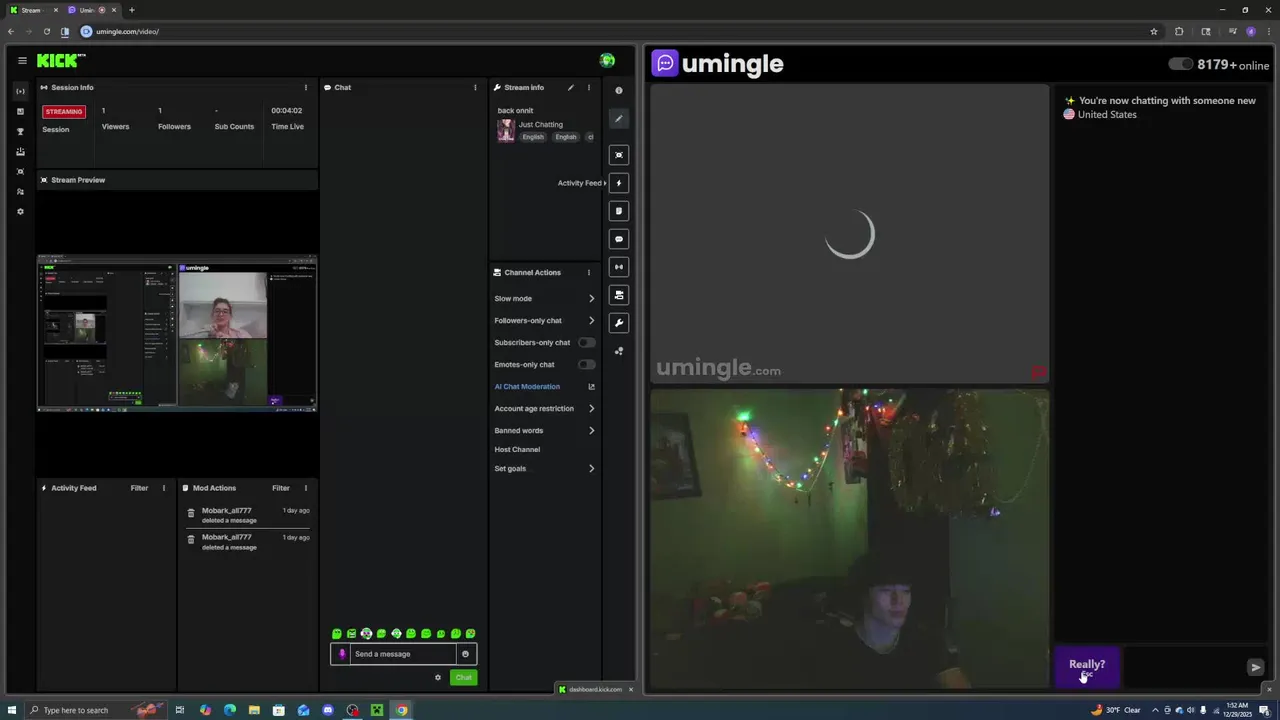Screen dimensions: 1280x720
Task: Toggle Emotes-only chat switch
Action: coord(586,364)
